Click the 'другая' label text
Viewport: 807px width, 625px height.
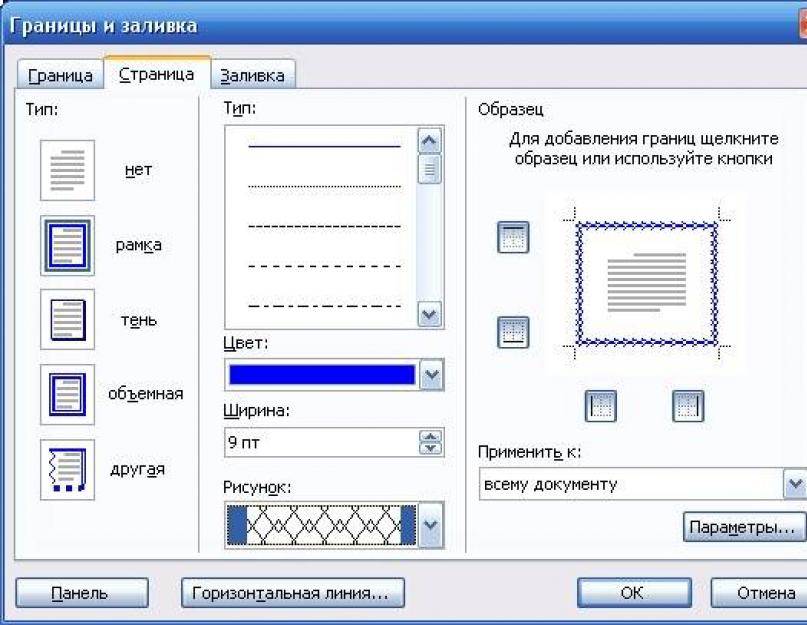click(137, 470)
